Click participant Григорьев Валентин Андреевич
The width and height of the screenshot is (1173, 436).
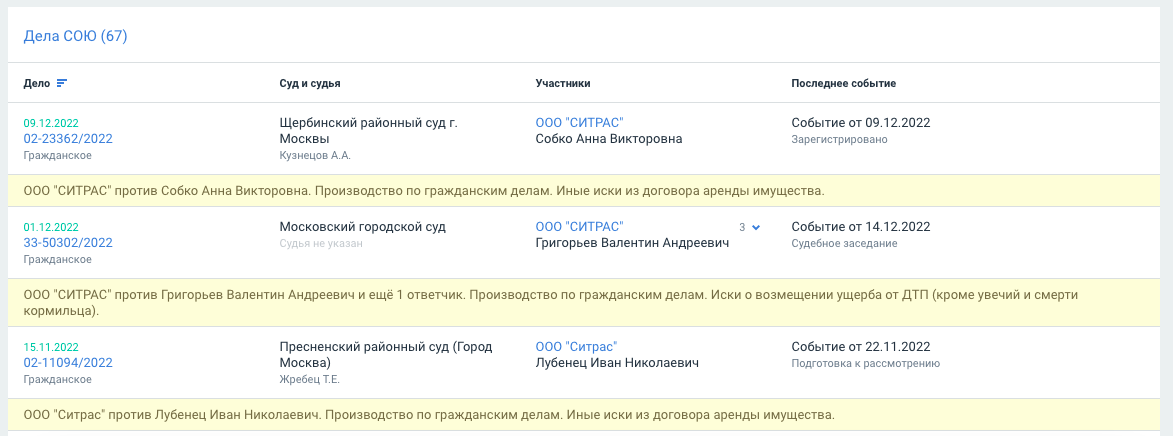(633, 243)
